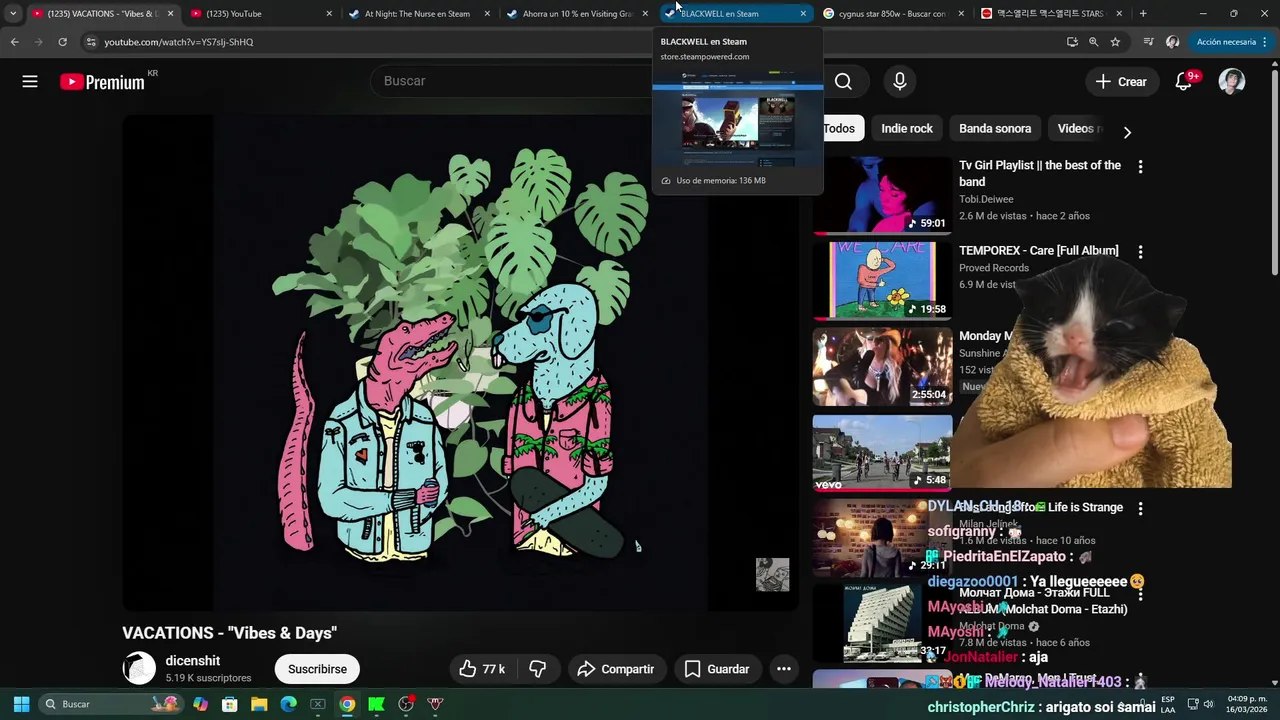Click the Crear create button

point(1121,82)
